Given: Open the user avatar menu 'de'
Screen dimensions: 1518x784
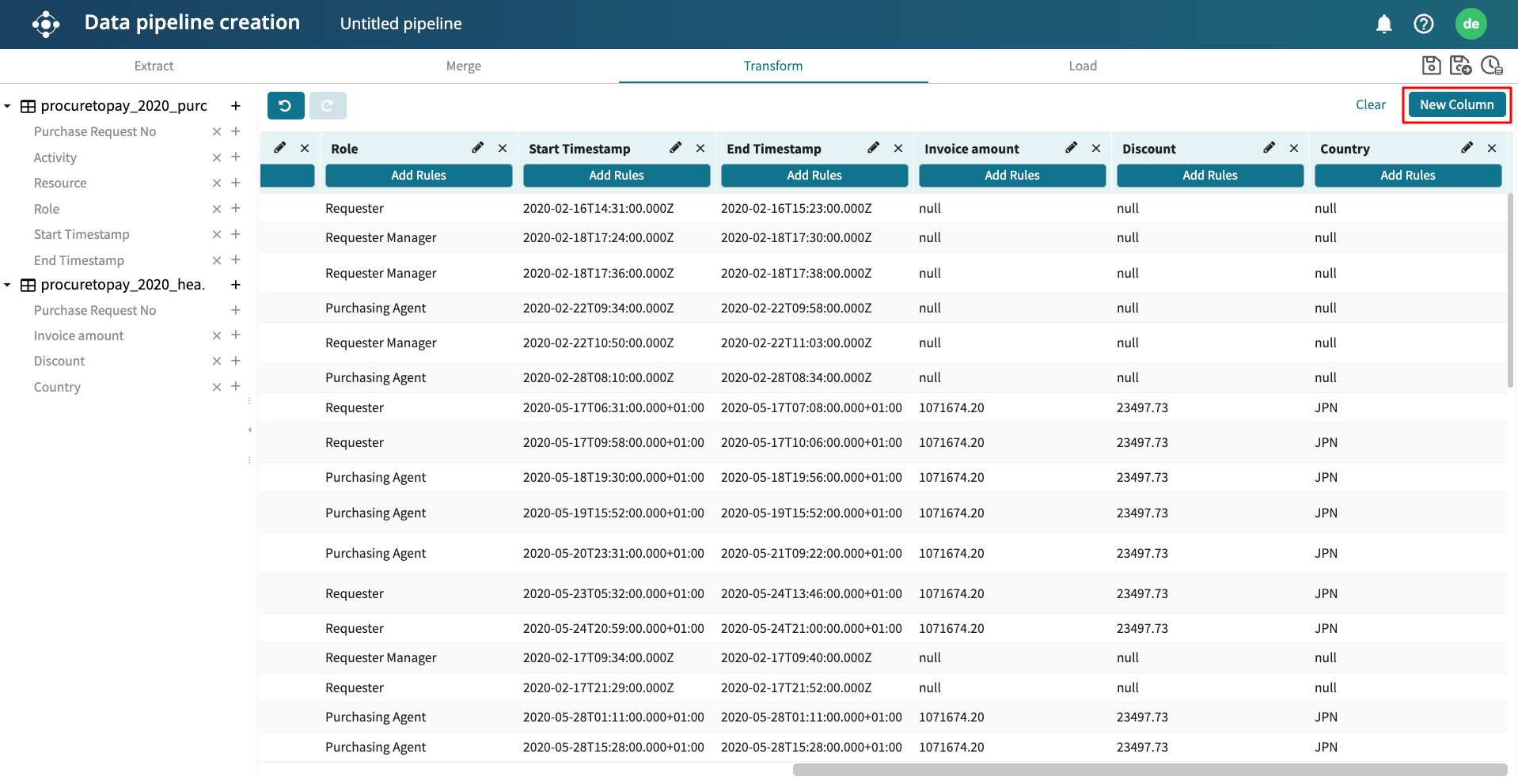Looking at the screenshot, I should [x=1471, y=24].
